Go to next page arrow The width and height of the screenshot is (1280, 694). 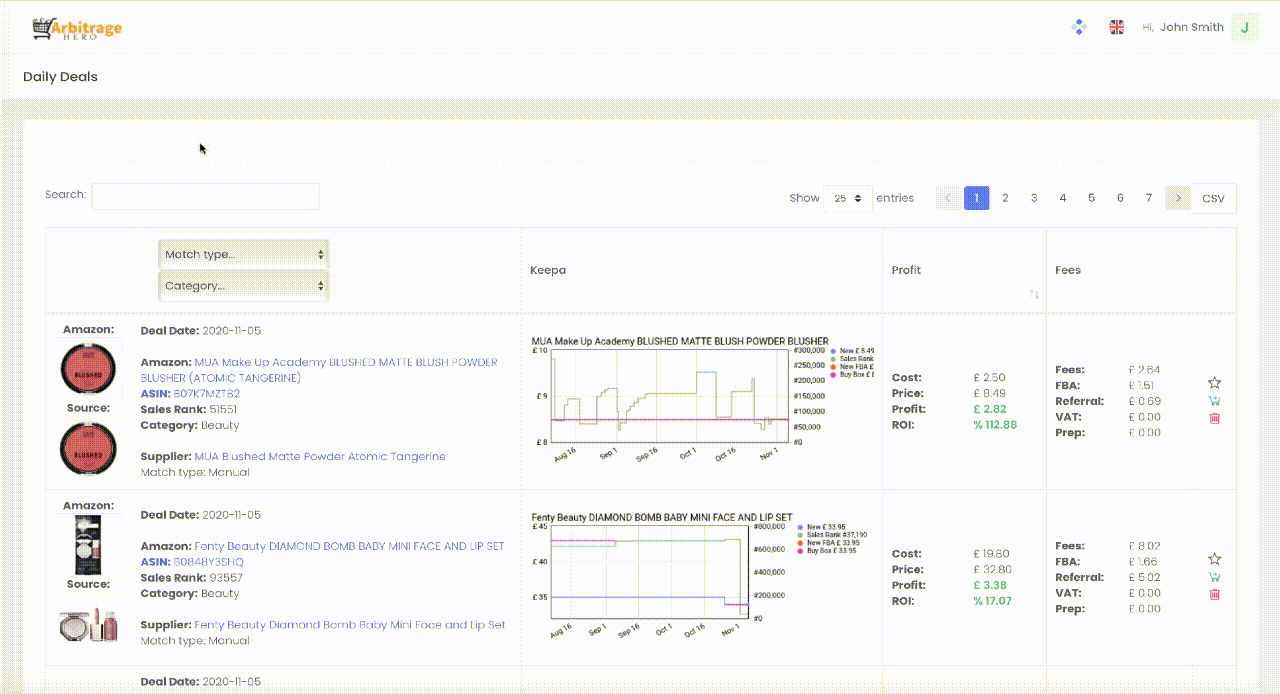click(1178, 198)
